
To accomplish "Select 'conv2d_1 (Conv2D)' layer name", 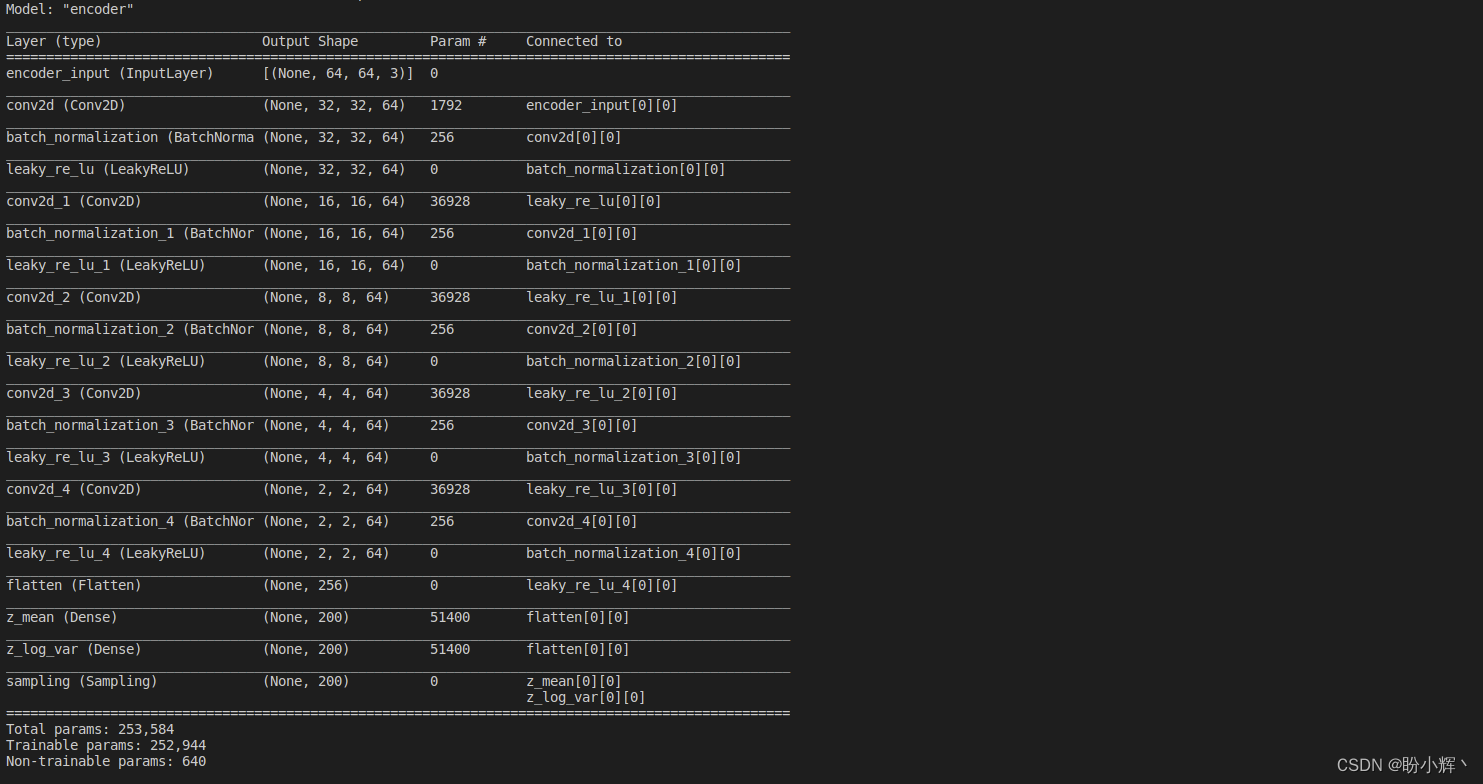I will [x=74, y=201].
